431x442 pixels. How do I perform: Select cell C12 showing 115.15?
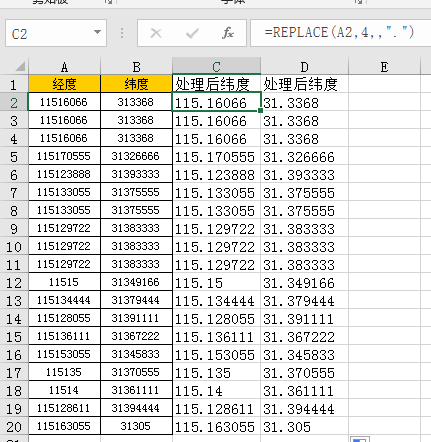click(216, 282)
